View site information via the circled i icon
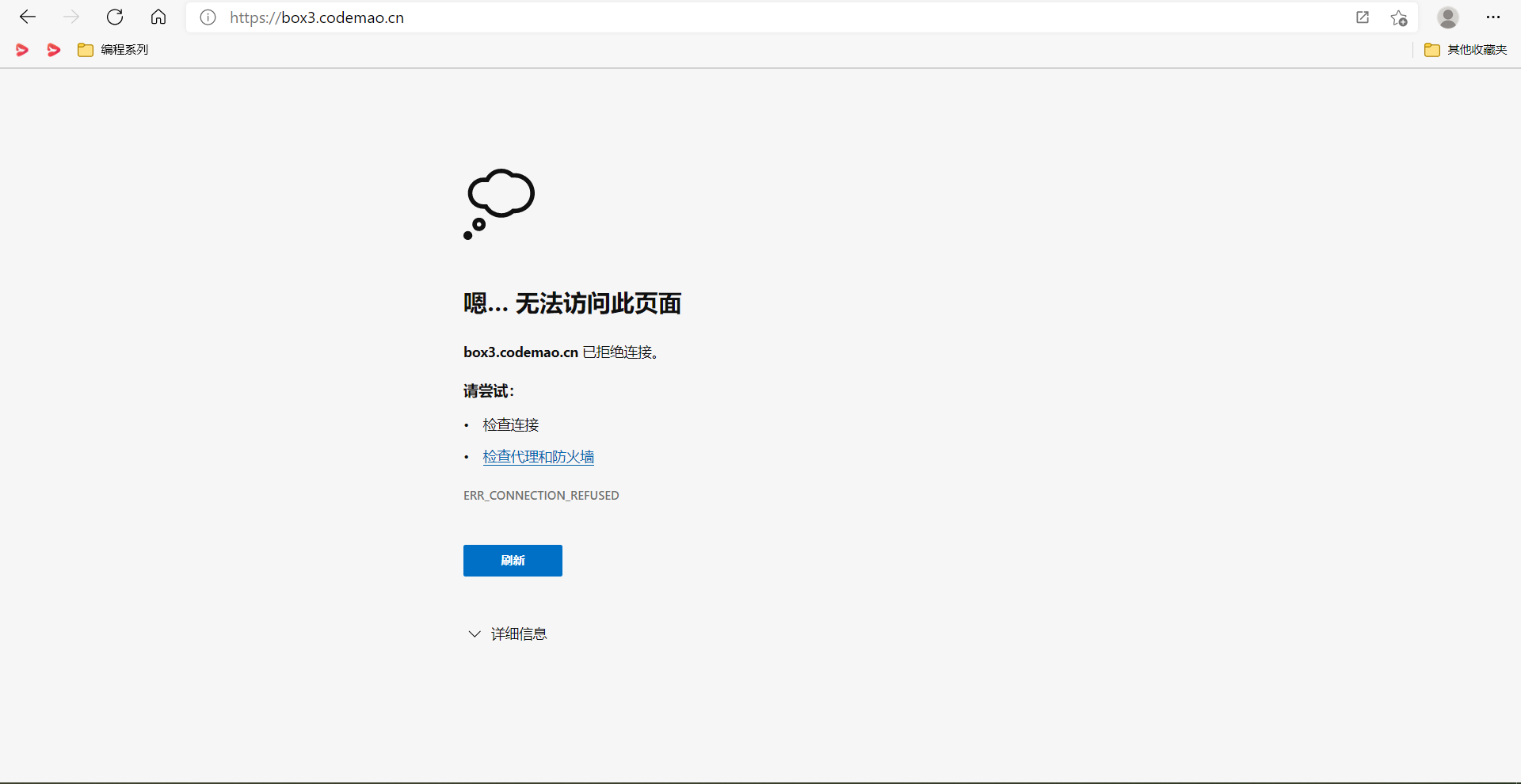This screenshot has height=784, width=1521. [208, 17]
